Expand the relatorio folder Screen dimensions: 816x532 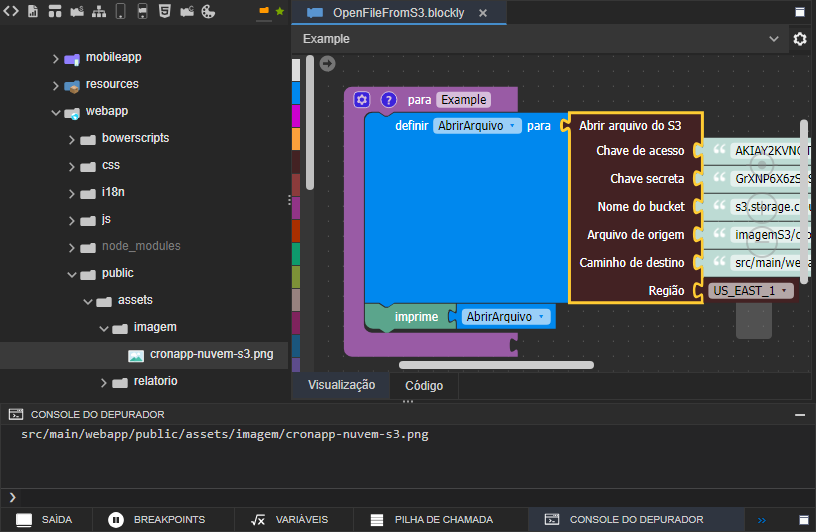click(104, 383)
